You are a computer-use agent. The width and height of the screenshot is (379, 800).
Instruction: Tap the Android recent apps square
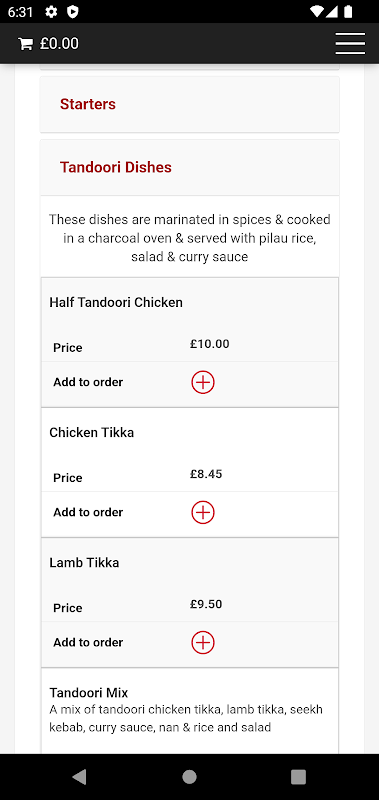pos(298,777)
